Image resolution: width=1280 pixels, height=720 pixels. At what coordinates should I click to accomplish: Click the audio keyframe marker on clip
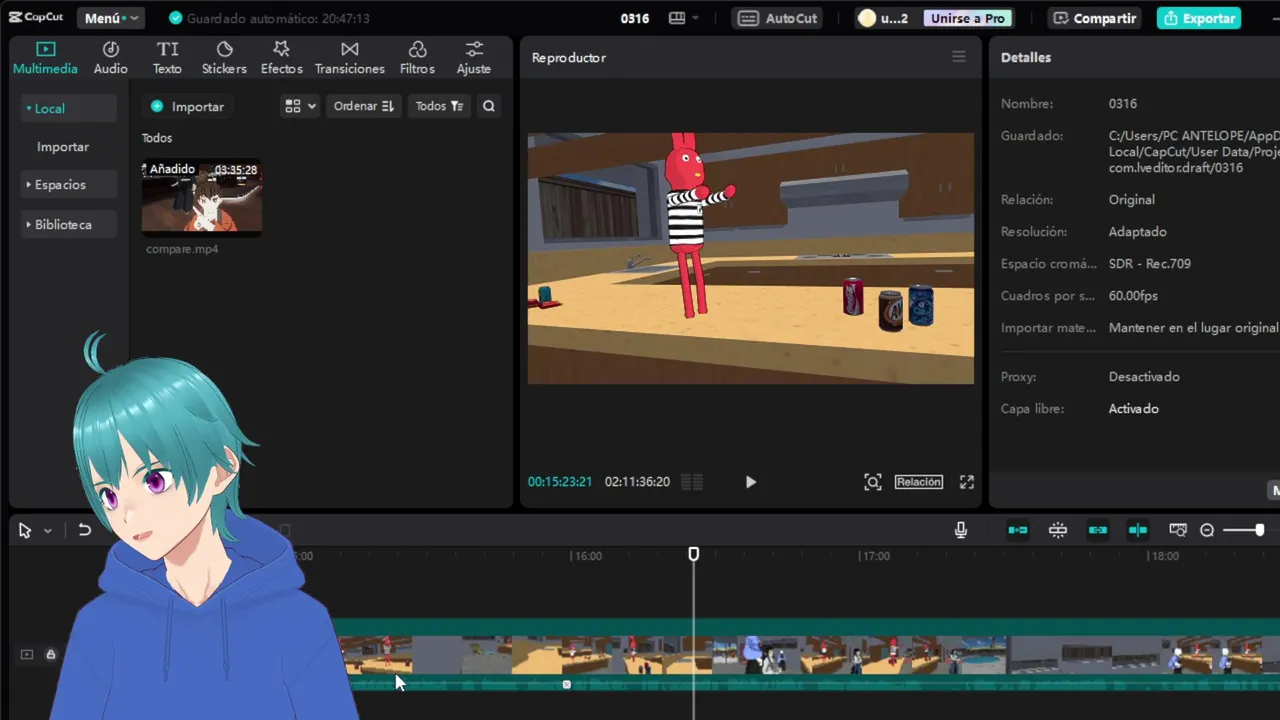566,685
